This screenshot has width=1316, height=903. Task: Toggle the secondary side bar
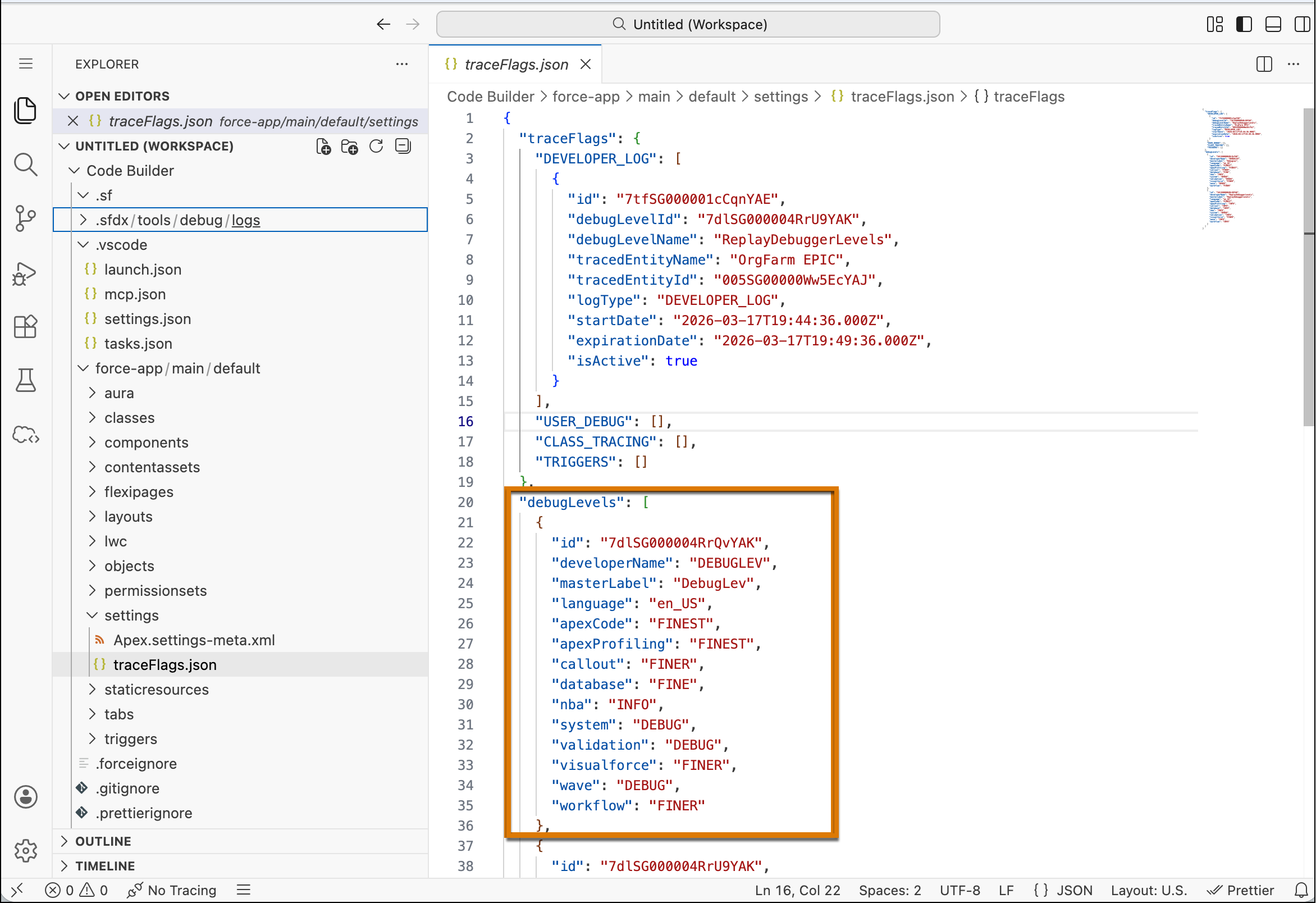[1303, 24]
